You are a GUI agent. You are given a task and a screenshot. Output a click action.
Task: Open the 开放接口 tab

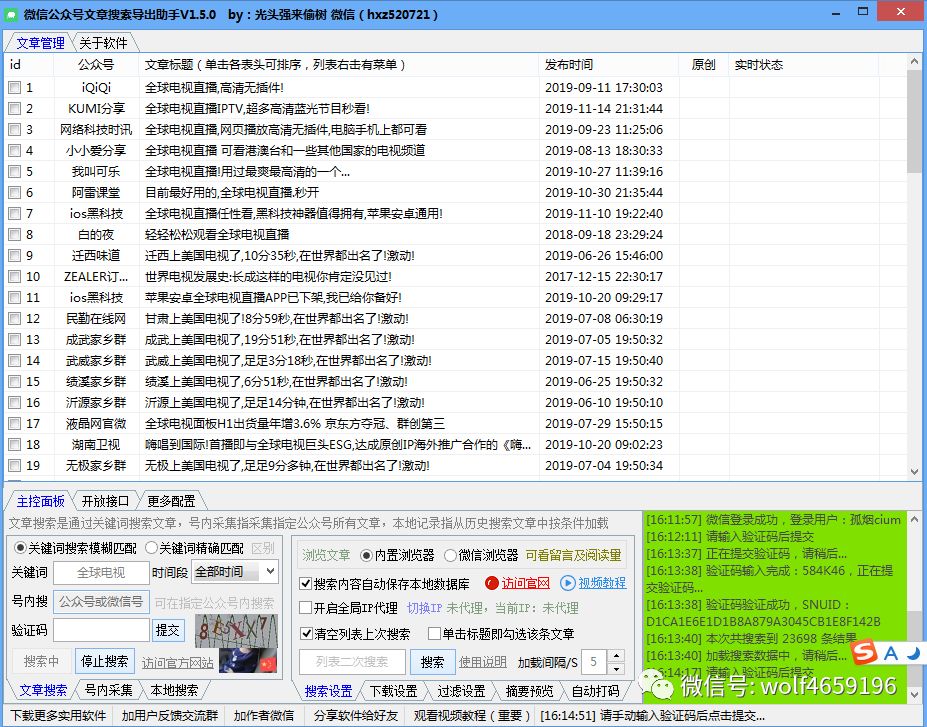pos(105,501)
